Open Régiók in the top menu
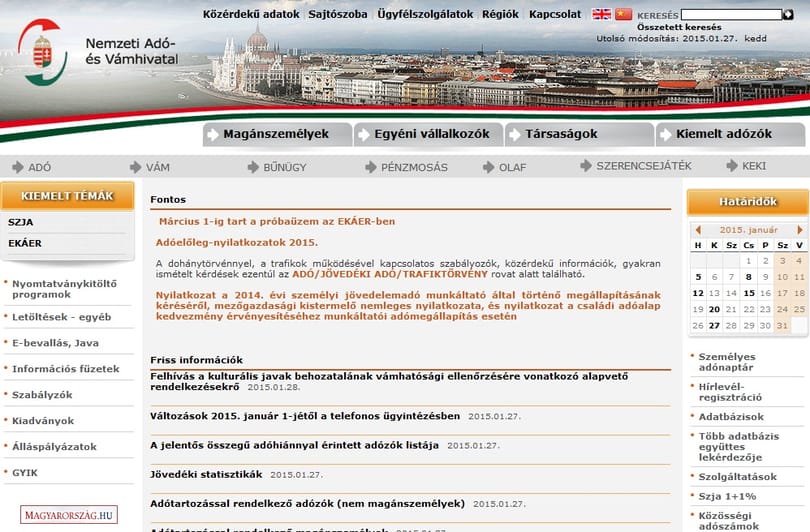This screenshot has width=810, height=532. pos(500,14)
